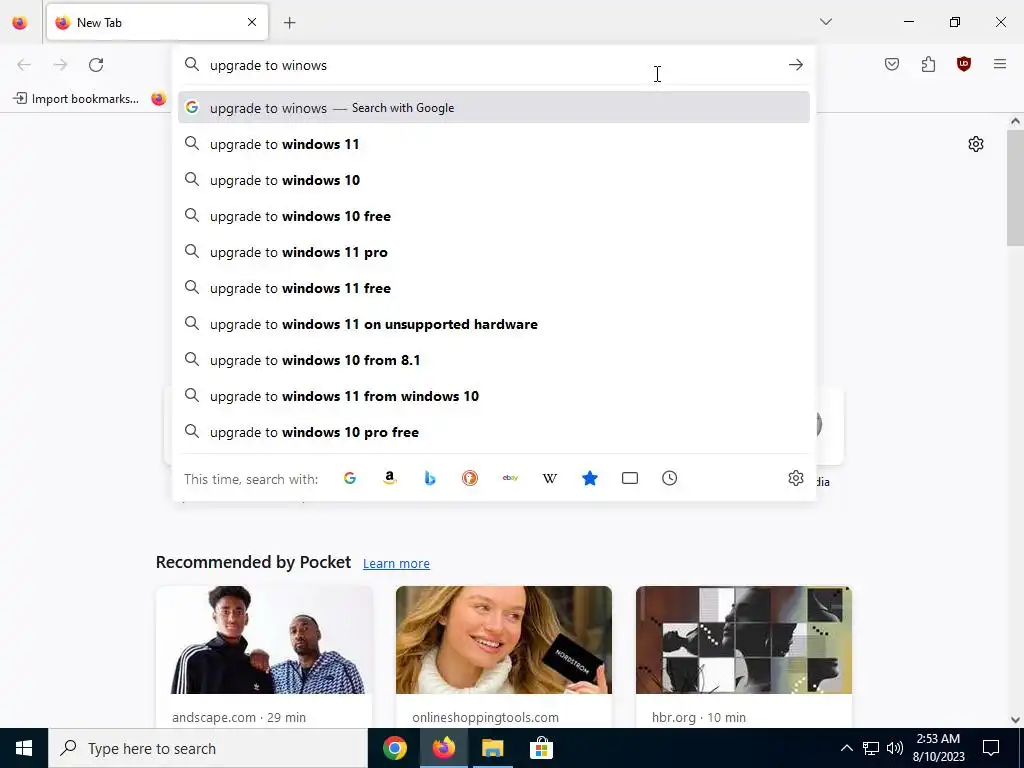The width and height of the screenshot is (1024, 768).
Task: Click the Firefox View icon
Action: click(x=20, y=23)
